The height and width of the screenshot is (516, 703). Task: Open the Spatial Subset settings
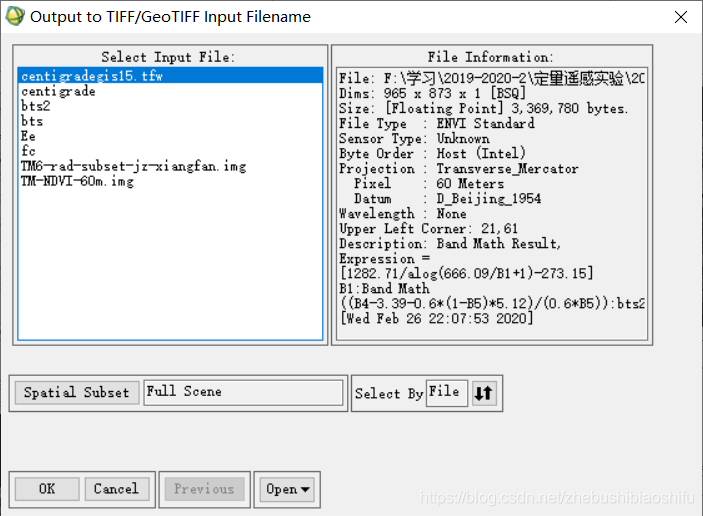(77, 393)
